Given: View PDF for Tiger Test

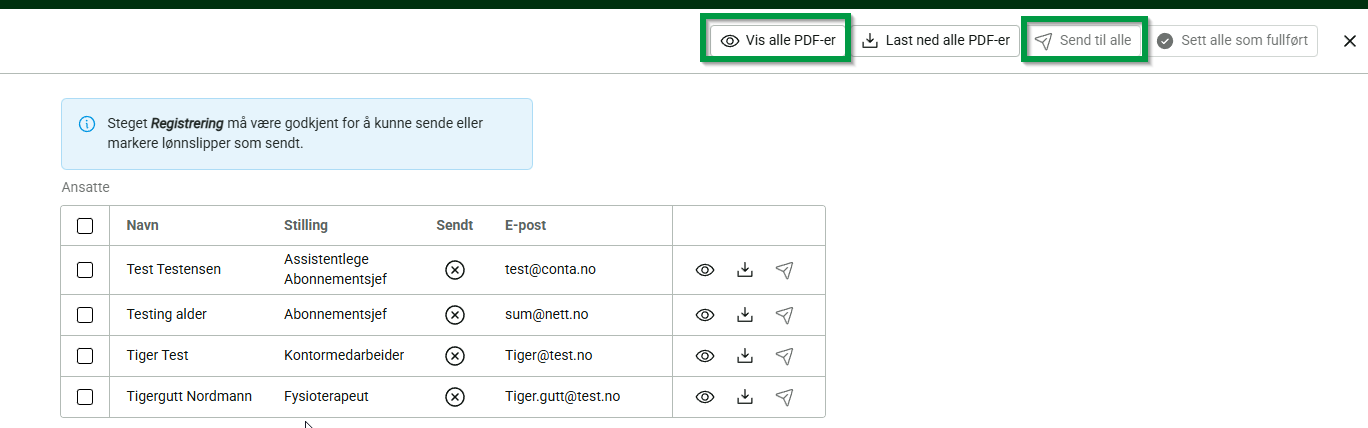Looking at the screenshot, I should (705, 356).
